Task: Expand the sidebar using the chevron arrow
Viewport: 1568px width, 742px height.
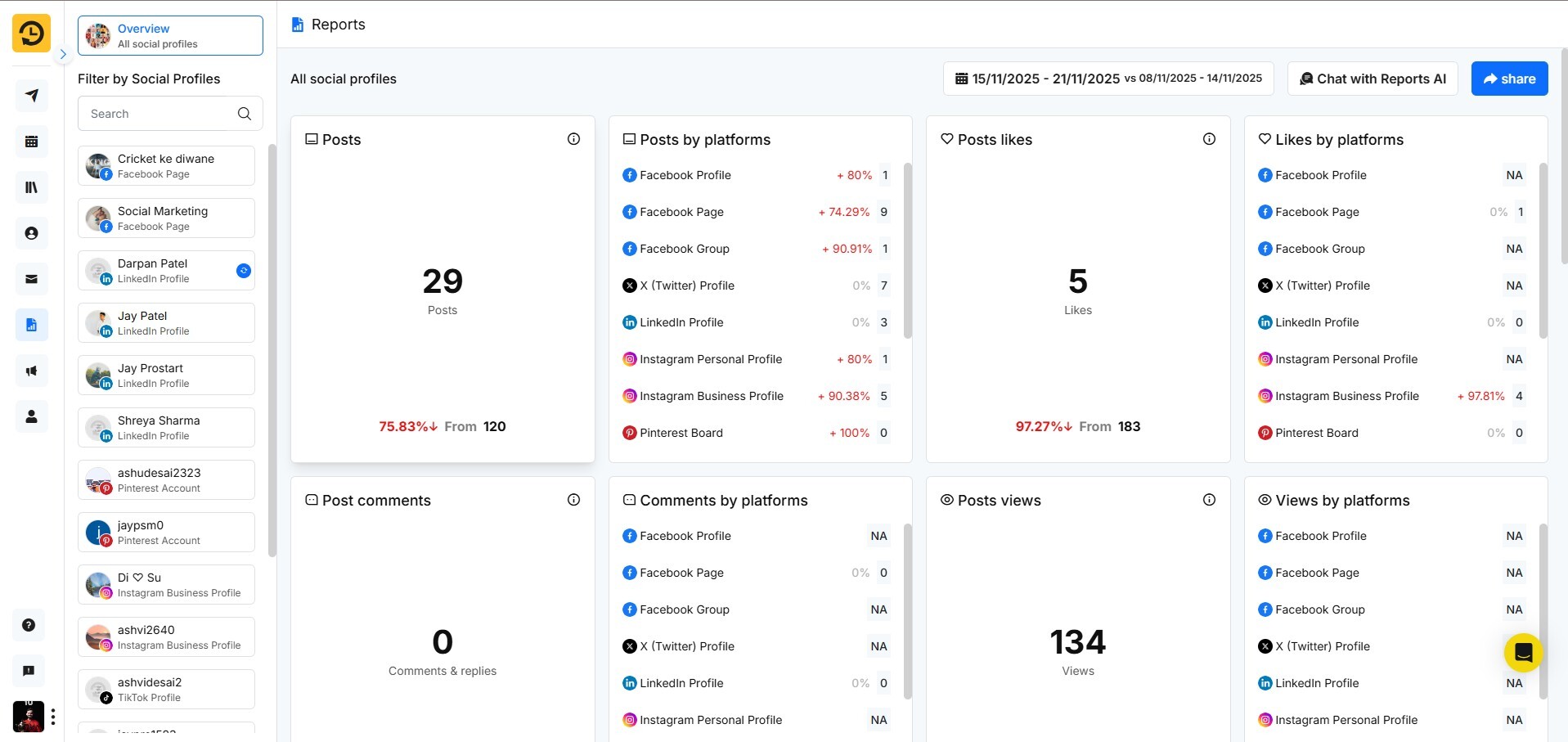Action: click(63, 54)
